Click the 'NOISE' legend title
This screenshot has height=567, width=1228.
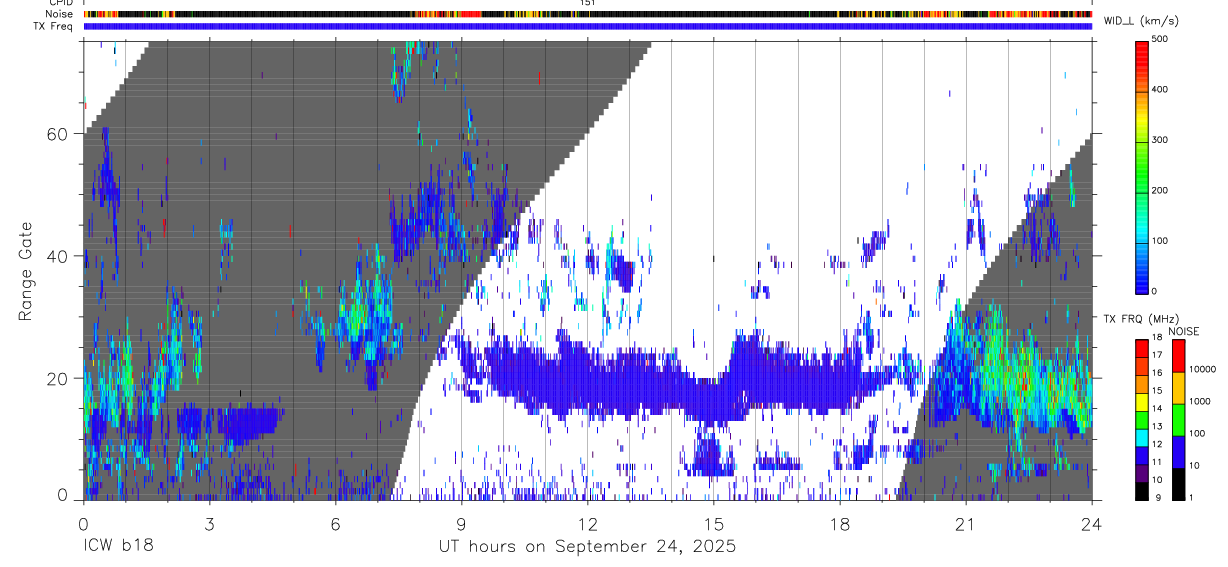coord(1184,331)
